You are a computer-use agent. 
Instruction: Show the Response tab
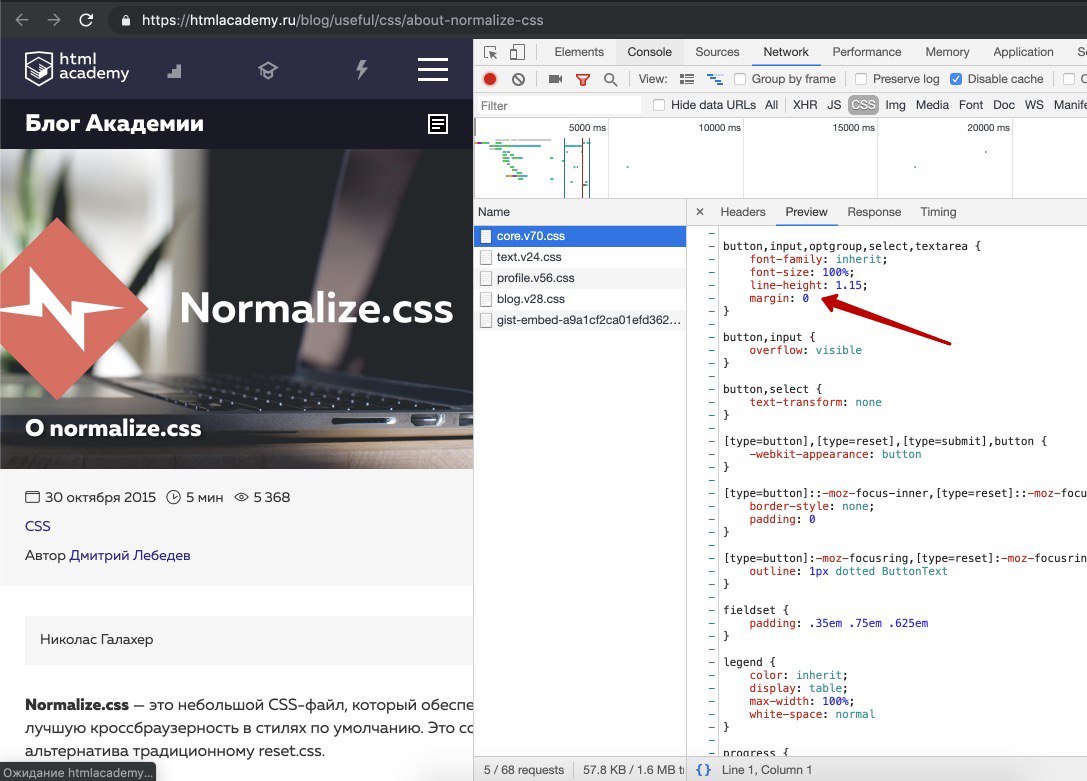coord(874,212)
